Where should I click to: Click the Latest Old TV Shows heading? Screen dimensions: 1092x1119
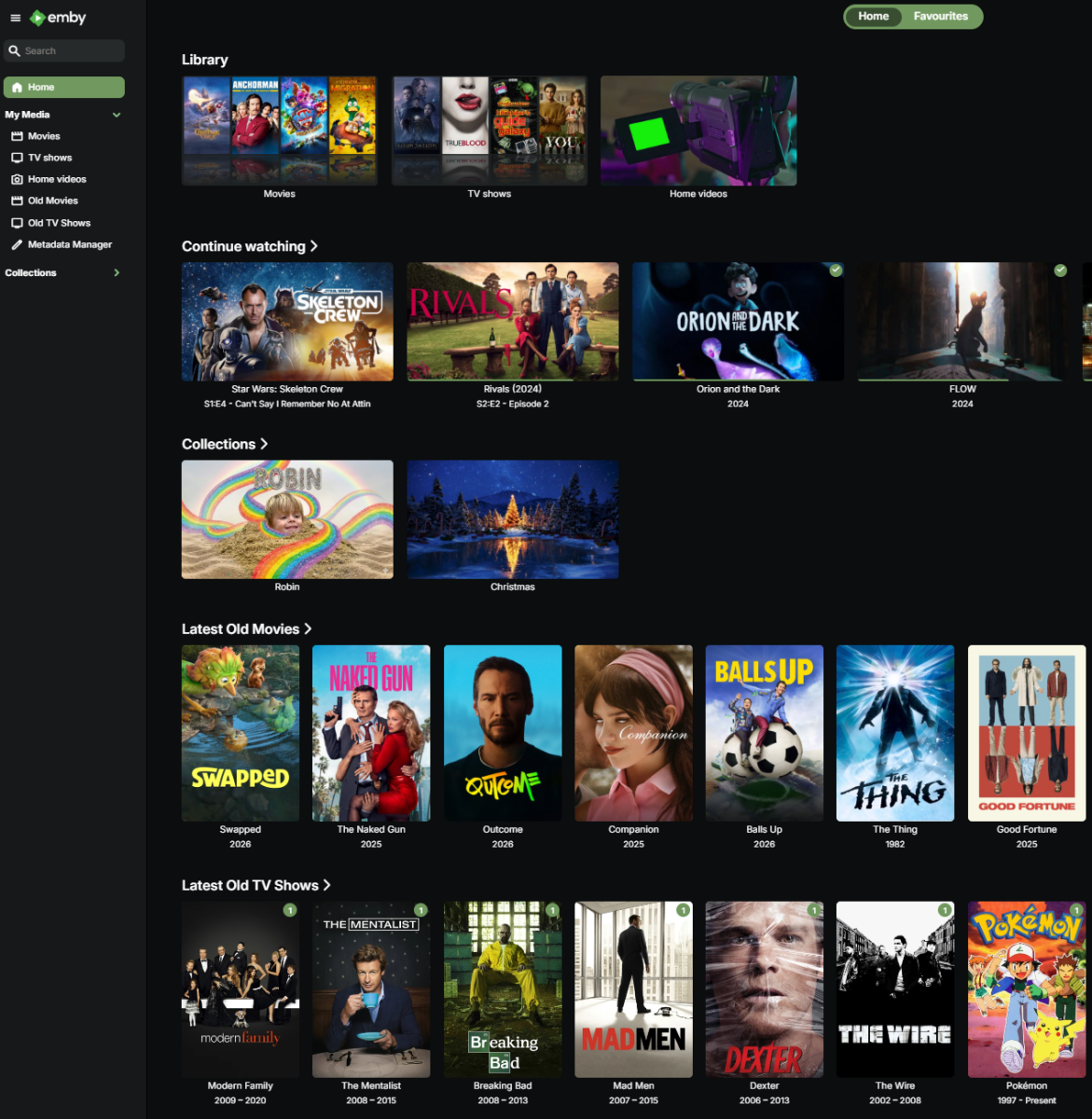tap(250, 886)
